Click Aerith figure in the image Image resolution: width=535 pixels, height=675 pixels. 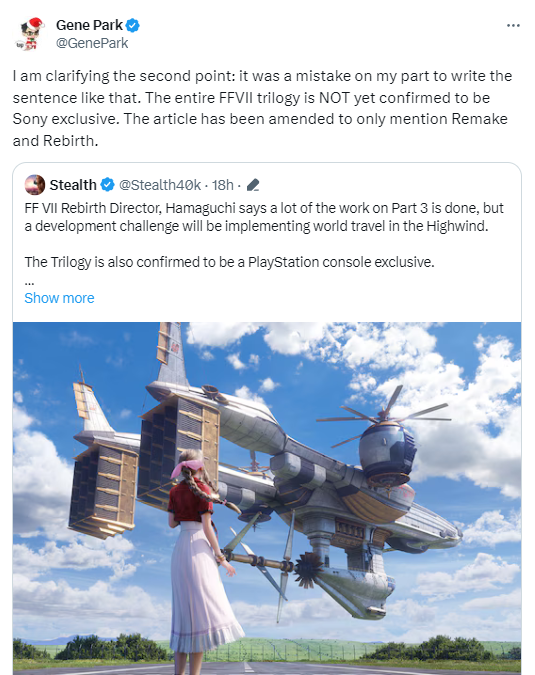click(x=202, y=560)
